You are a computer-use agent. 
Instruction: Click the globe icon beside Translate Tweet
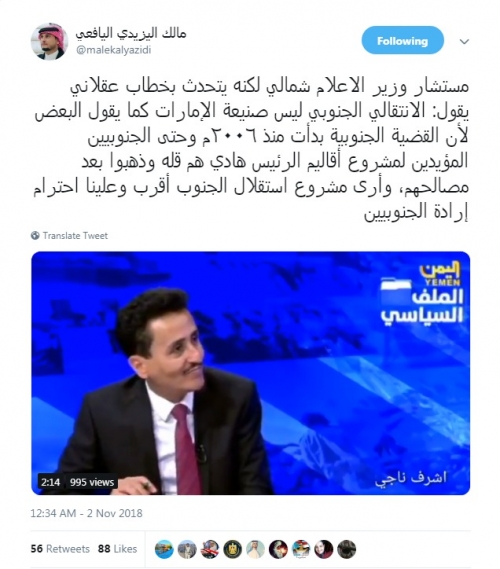[35, 236]
